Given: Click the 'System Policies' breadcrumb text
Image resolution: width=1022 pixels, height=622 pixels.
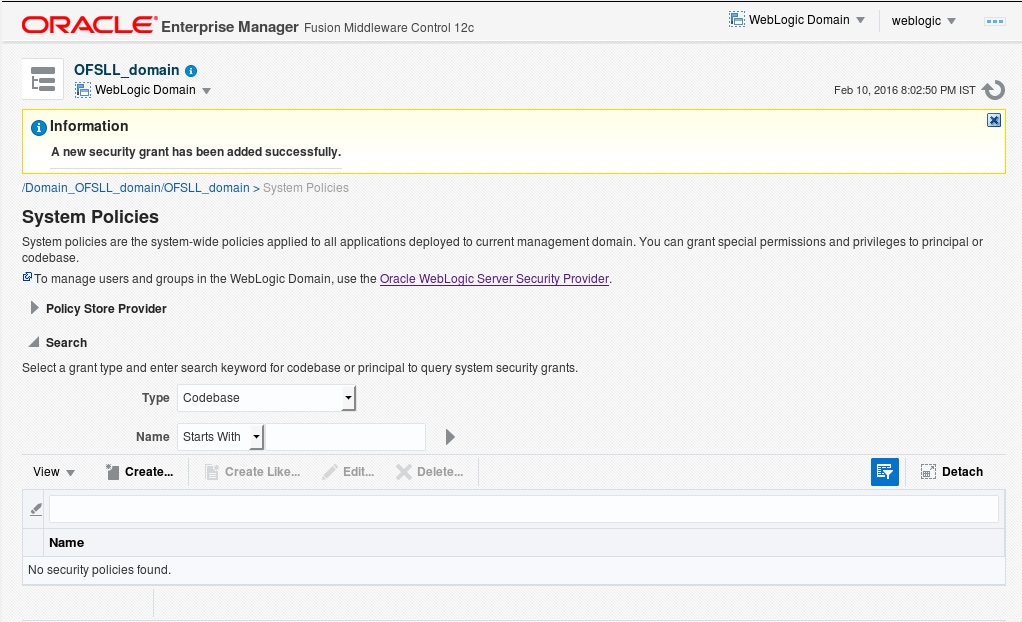Looking at the screenshot, I should pyautogui.click(x=306, y=188).
